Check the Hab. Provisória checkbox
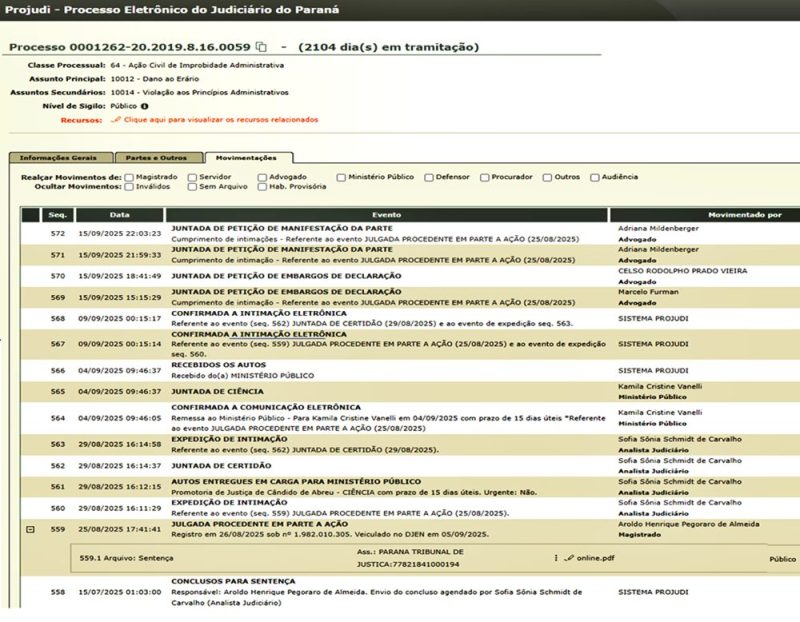 [262, 186]
